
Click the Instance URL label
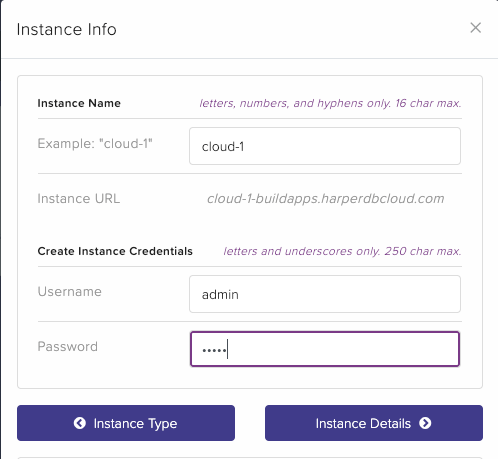(79, 199)
